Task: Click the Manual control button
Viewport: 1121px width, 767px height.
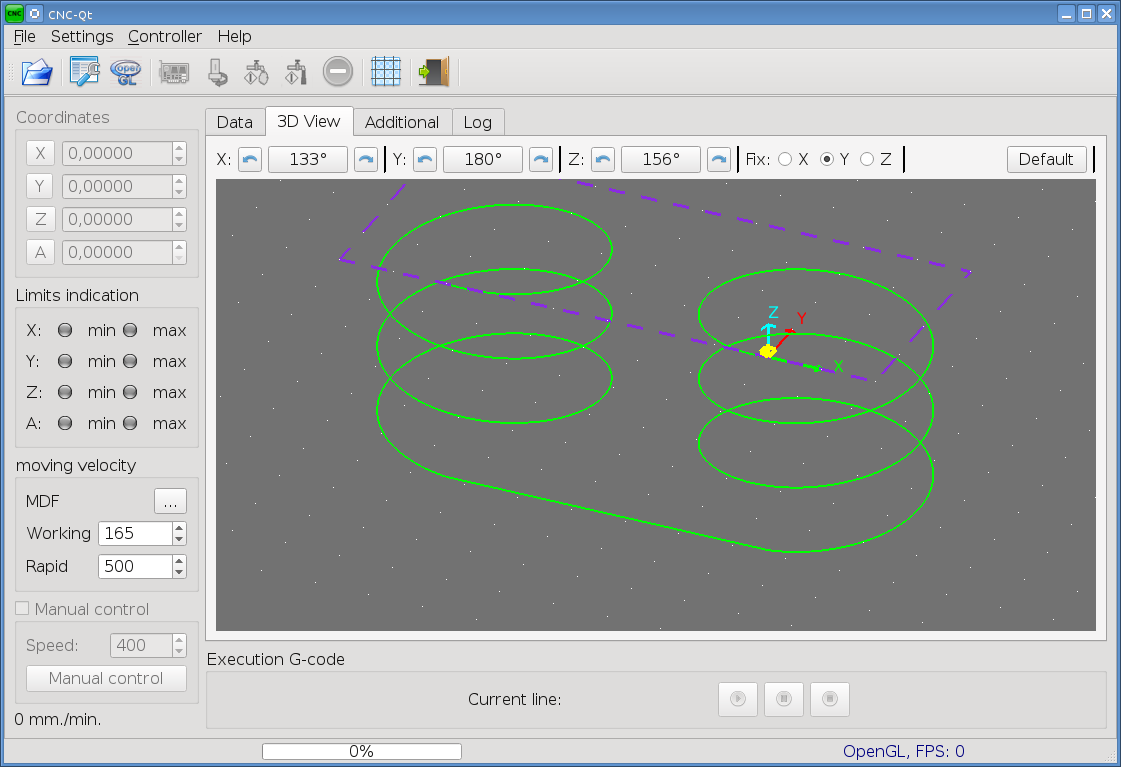Action: point(106,678)
